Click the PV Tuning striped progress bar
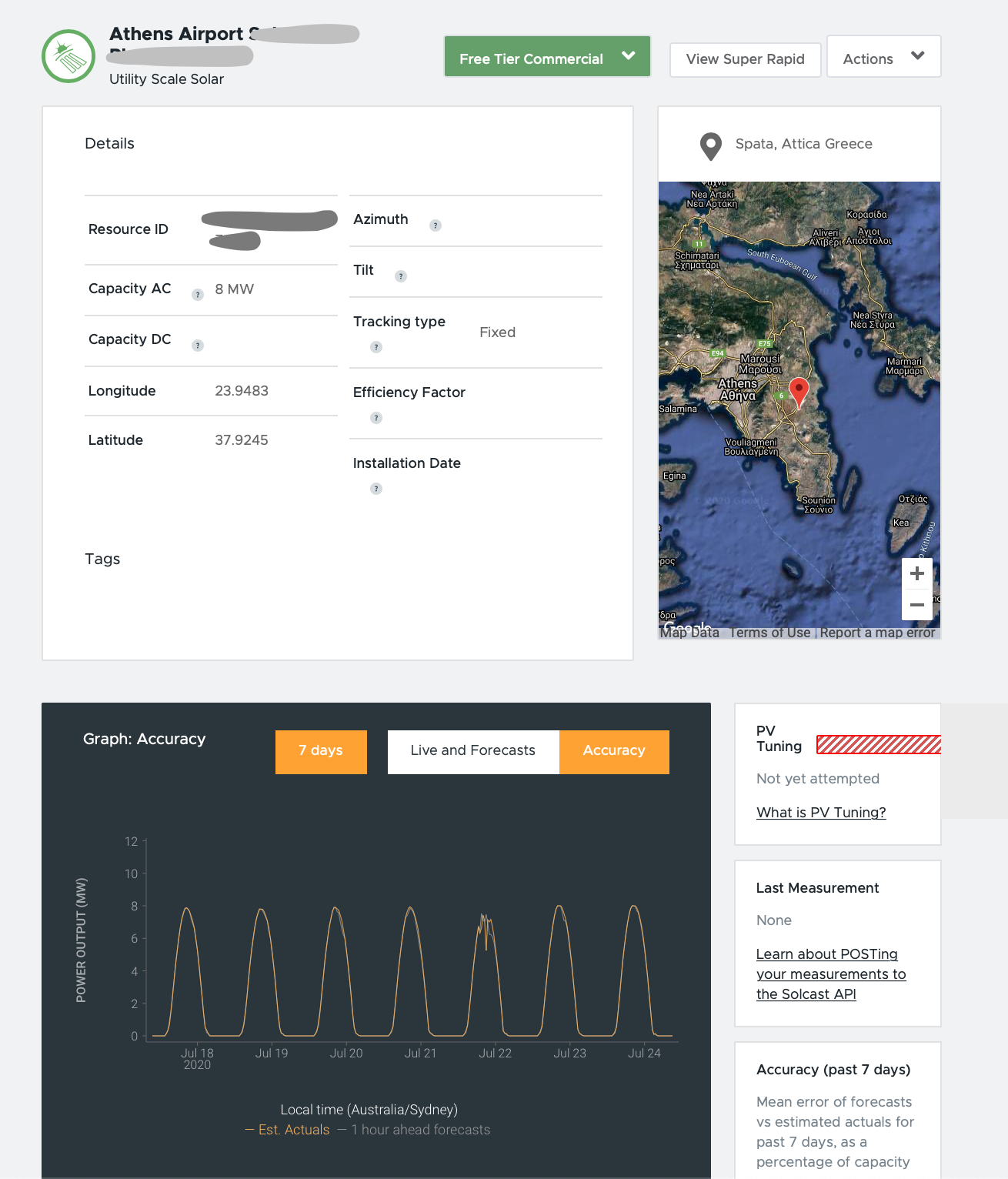The width and height of the screenshot is (1008, 1179). 879,744
